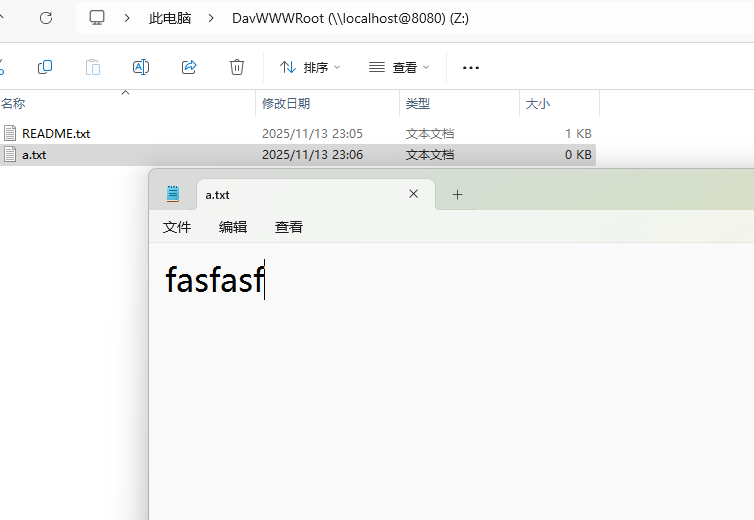Open the 查看 menu in Notepad
This screenshot has height=520, width=754.
tap(289, 227)
